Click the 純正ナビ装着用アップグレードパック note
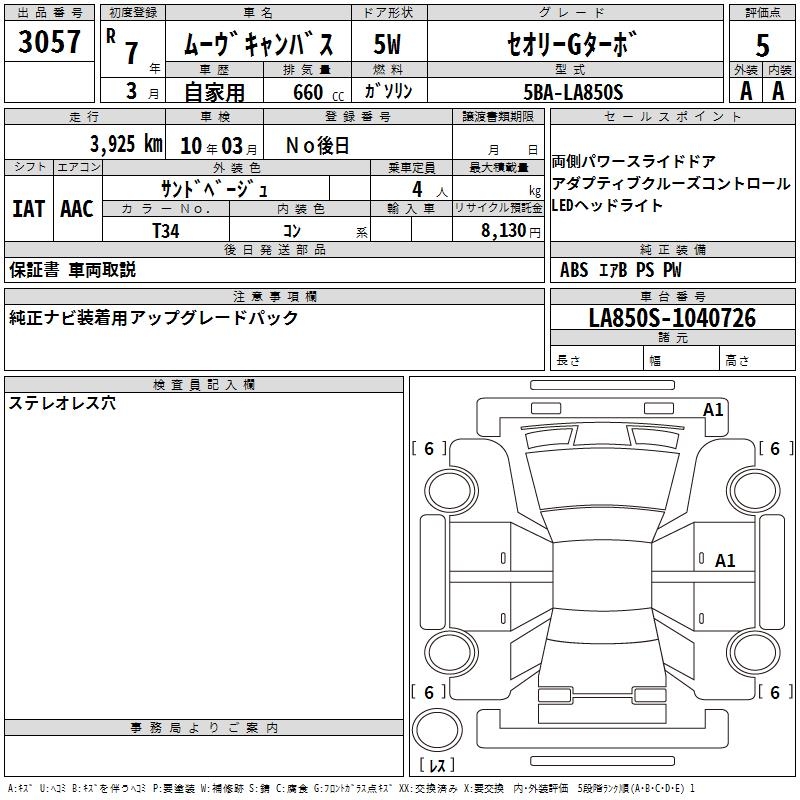This screenshot has width=800, height=800. 154,318
